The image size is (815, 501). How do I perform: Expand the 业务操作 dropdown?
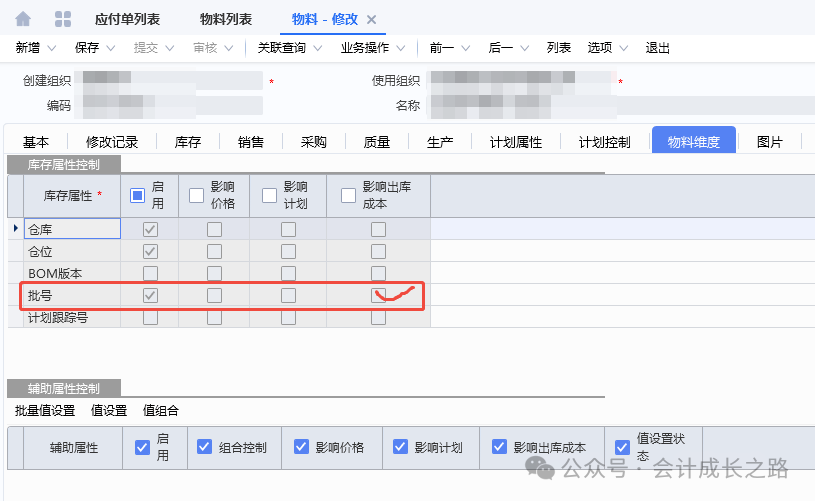pos(401,48)
